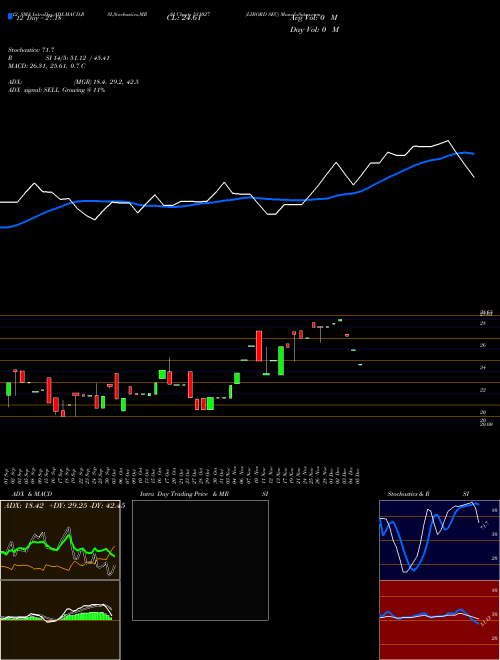Click the 'Stochastics & RSI' panel title
Viewport: 500px width, 660px height.
click(x=428, y=494)
